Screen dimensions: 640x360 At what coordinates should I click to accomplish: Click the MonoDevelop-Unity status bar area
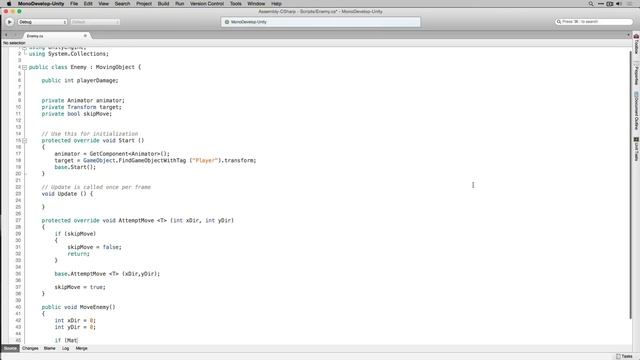320,22
